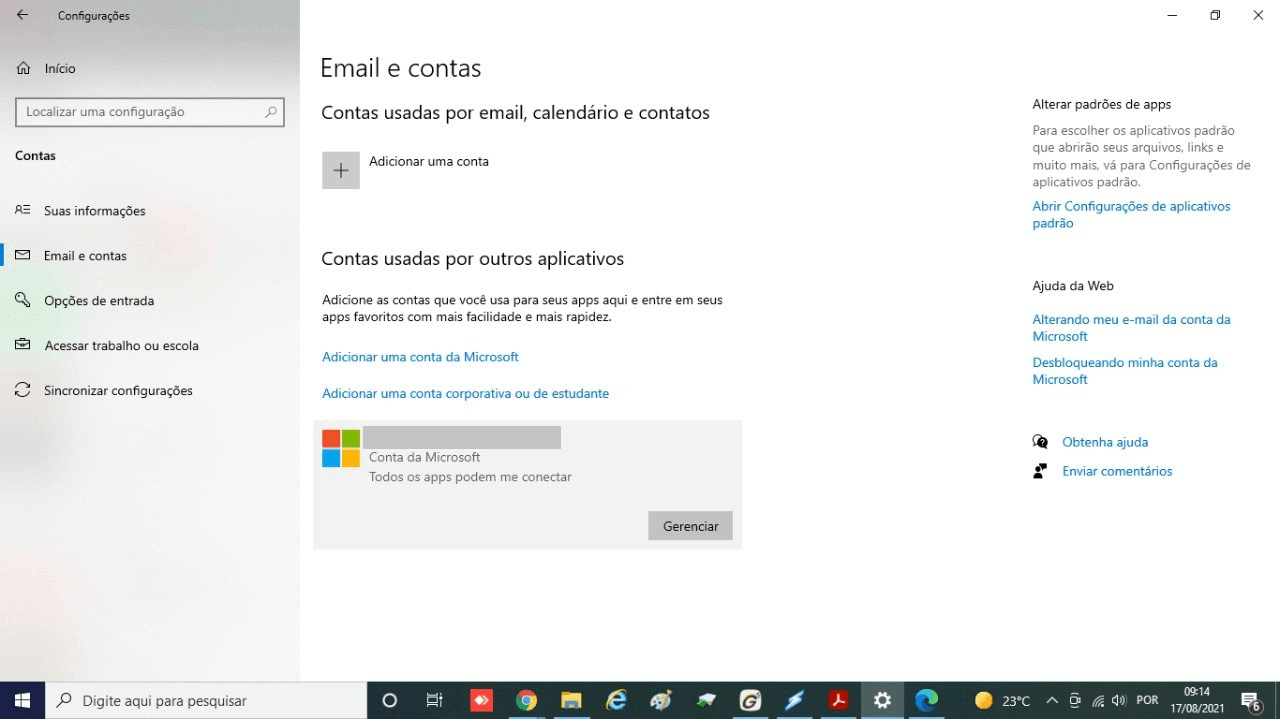
Task: Open Cortana circle icon on taskbar
Action: (x=390, y=701)
